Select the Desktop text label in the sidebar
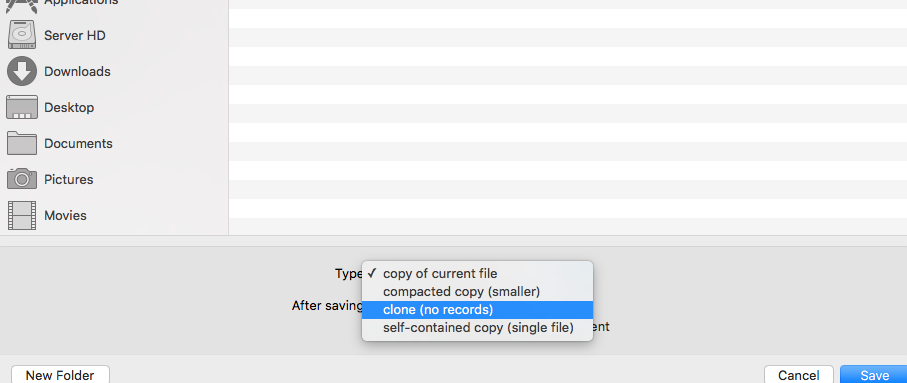Viewport: 907px width, 383px height. [x=69, y=107]
